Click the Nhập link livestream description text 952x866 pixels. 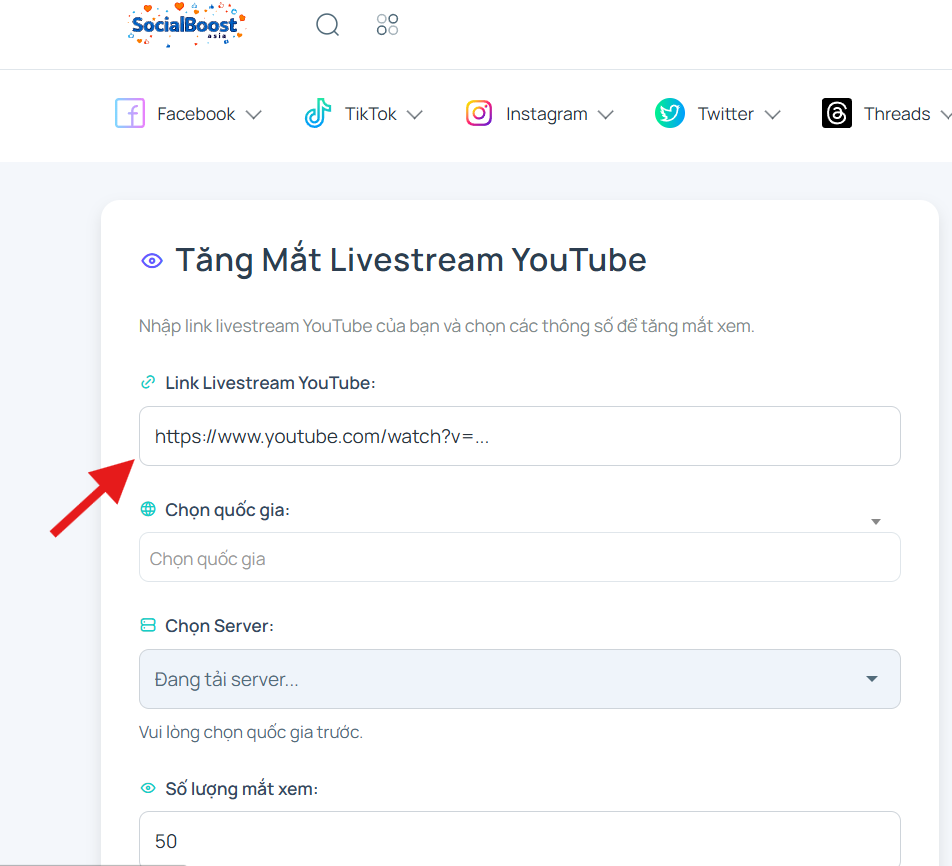[447, 326]
